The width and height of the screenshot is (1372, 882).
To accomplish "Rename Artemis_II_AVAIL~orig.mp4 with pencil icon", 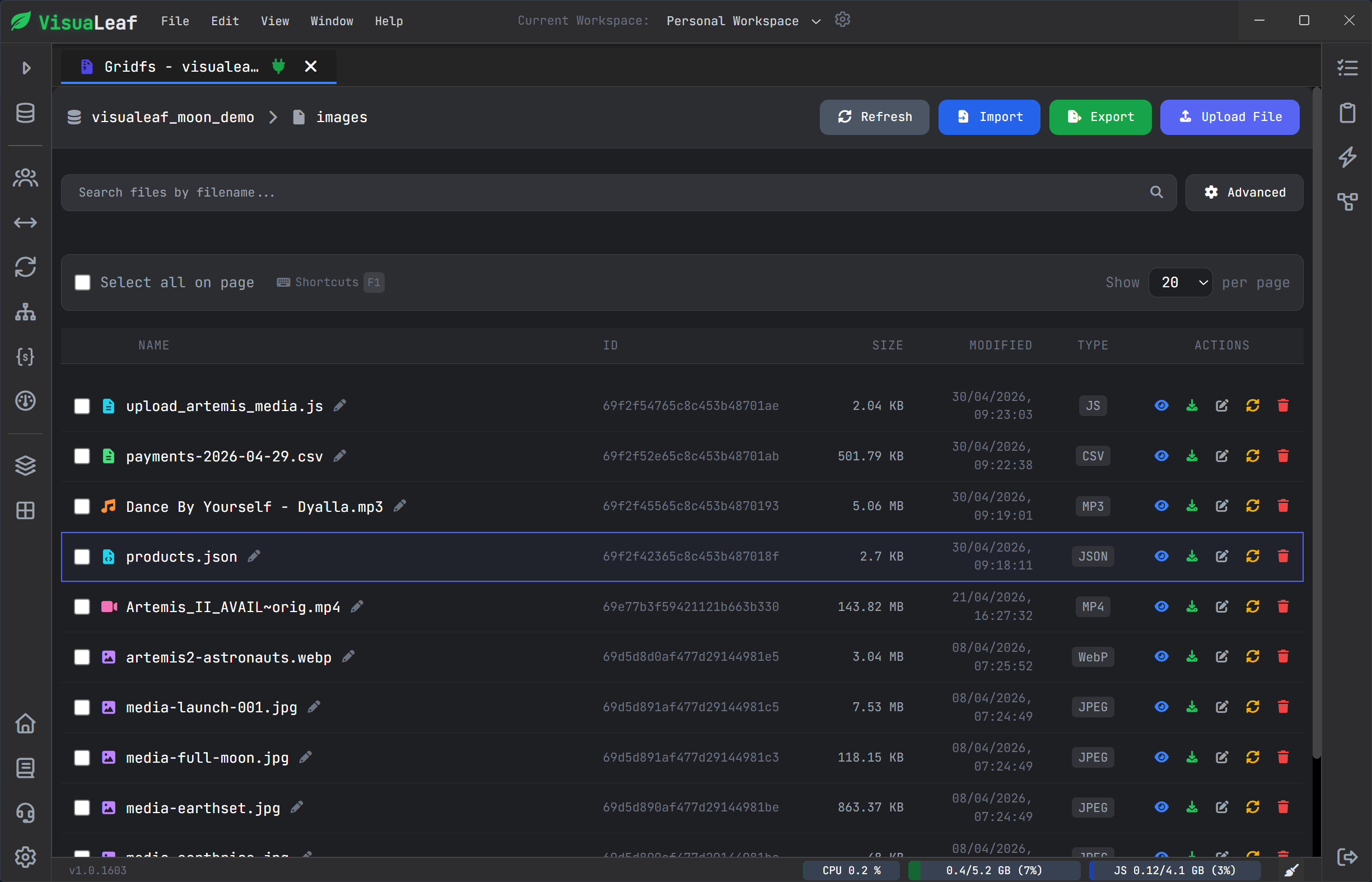I will (357, 606).
